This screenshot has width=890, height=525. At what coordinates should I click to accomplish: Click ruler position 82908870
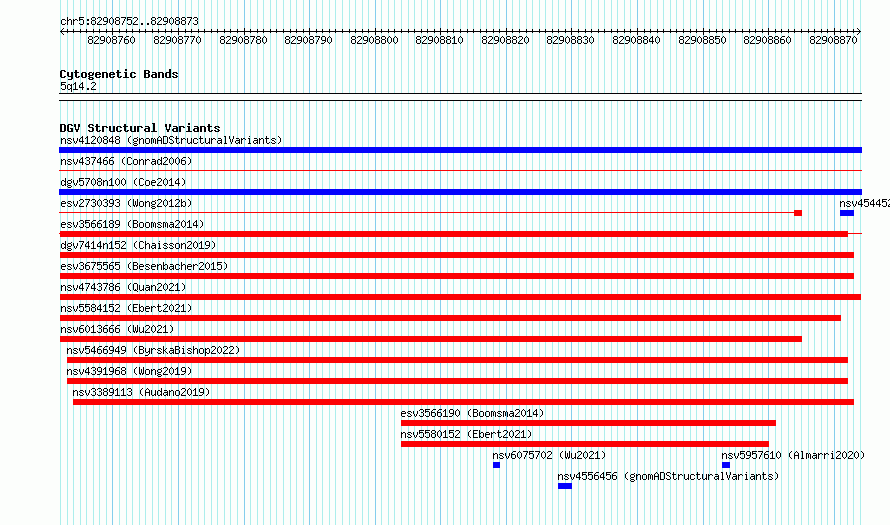833,40
